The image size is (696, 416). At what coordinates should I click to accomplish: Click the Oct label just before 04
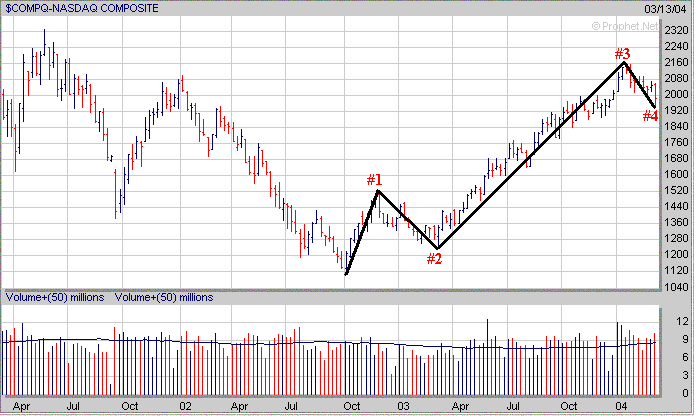click(569, 406)
